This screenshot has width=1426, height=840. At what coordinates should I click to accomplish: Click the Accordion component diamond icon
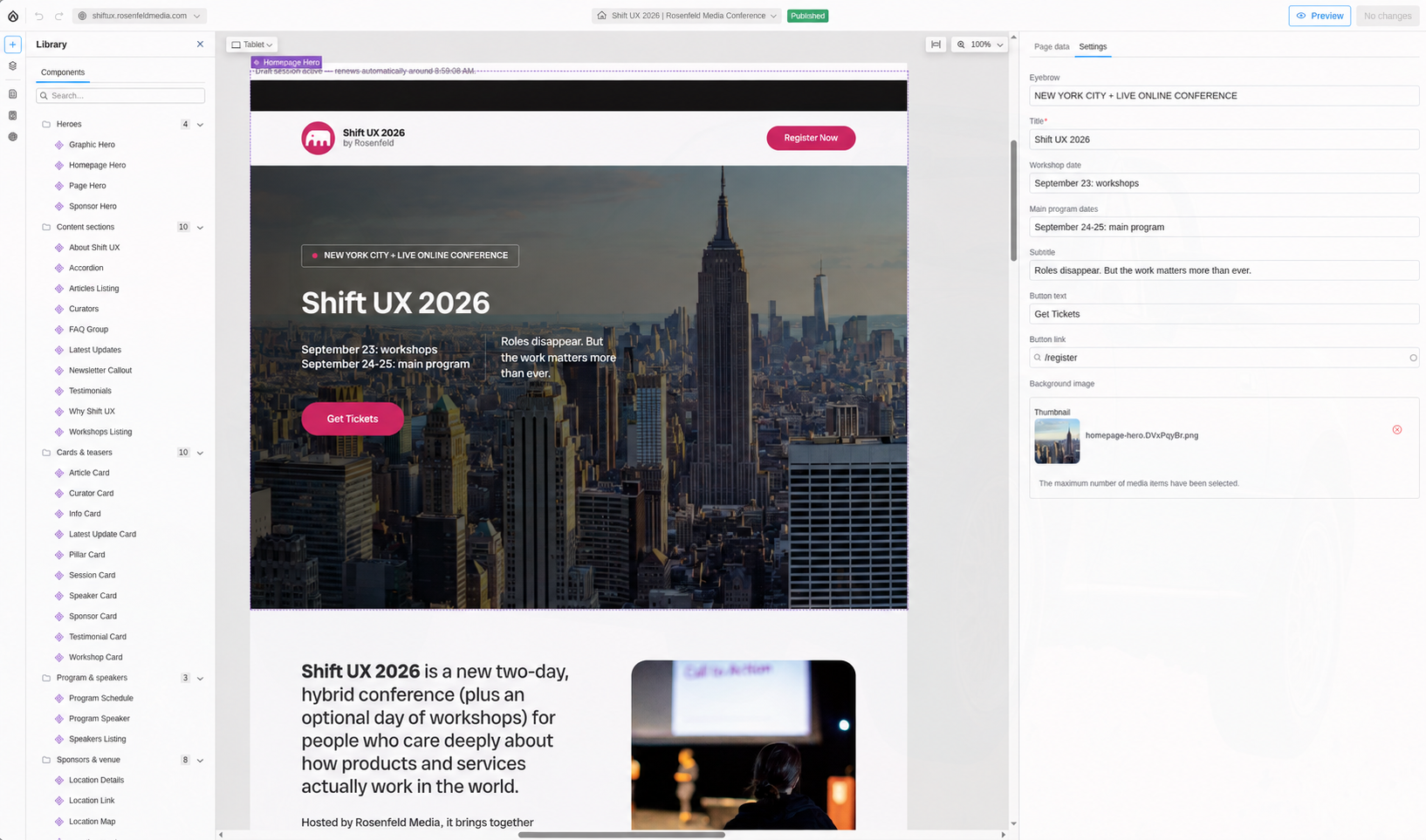click(59, 268)
